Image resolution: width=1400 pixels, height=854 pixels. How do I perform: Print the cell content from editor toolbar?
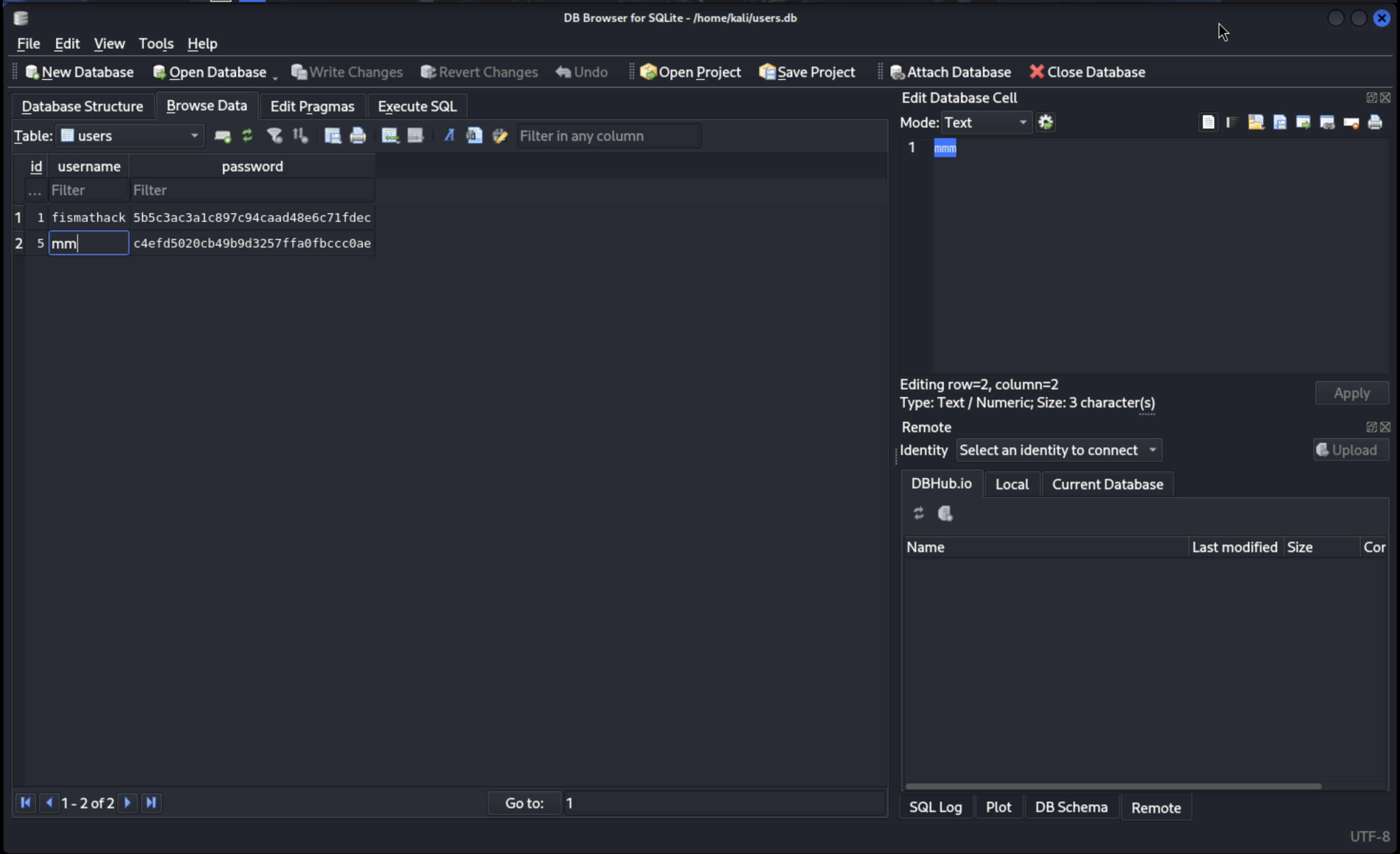1375,122
